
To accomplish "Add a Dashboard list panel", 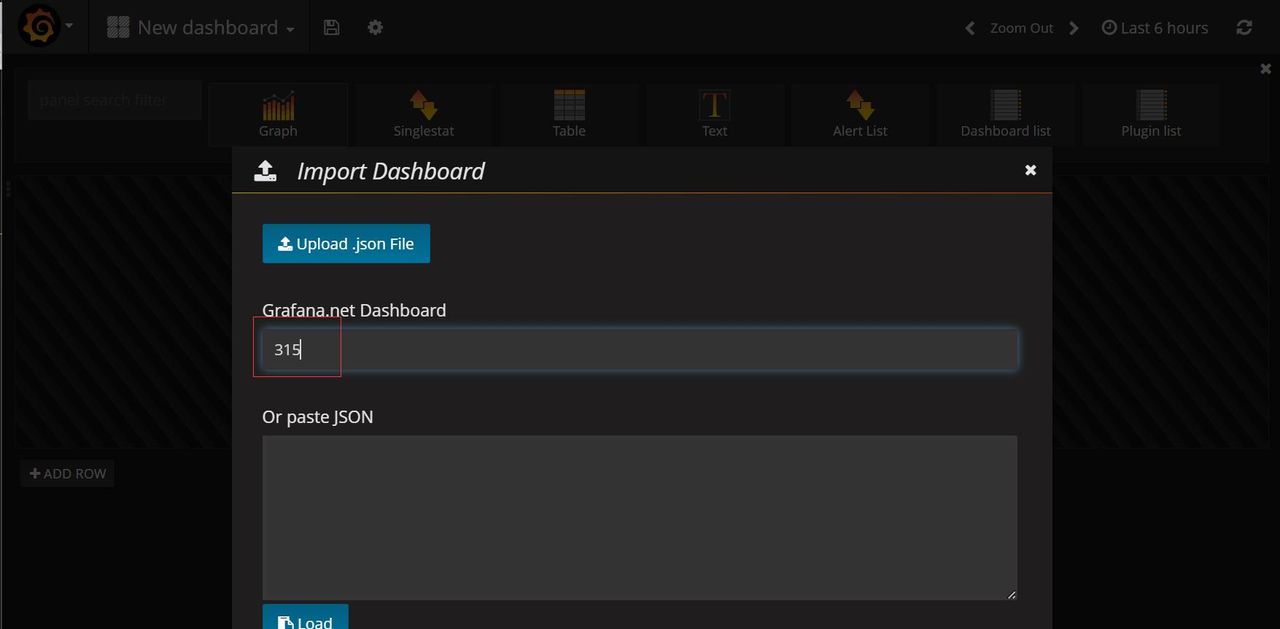I will pos(1005,114).
